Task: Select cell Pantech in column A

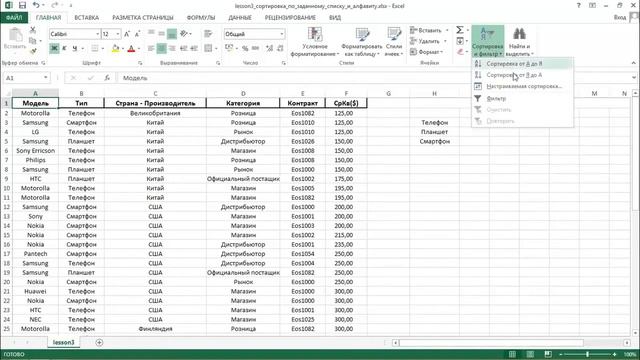Action: pyautogui.click(x=36, y=254)
